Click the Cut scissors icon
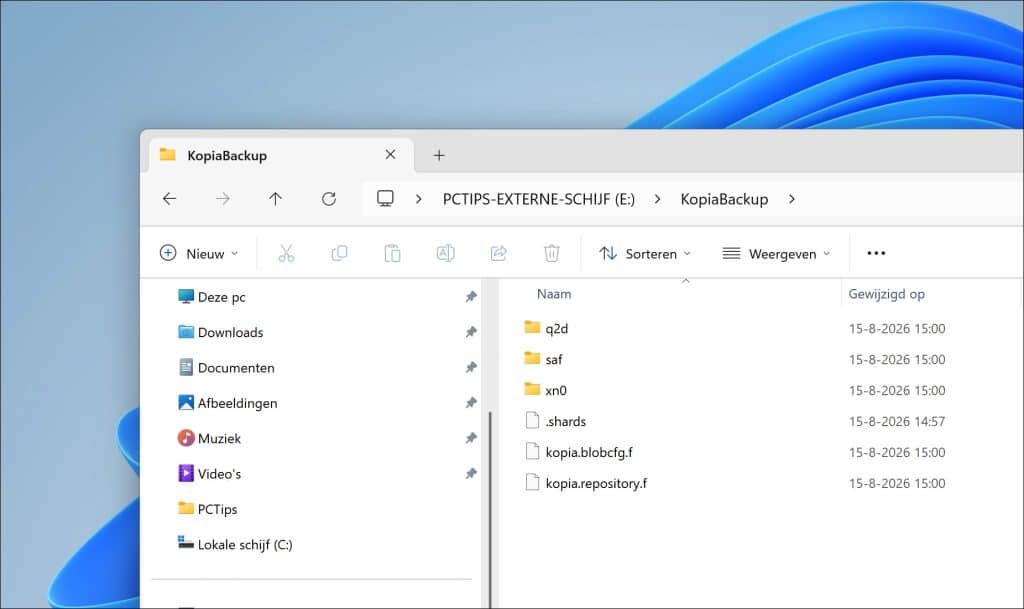 tap(286, 253)
